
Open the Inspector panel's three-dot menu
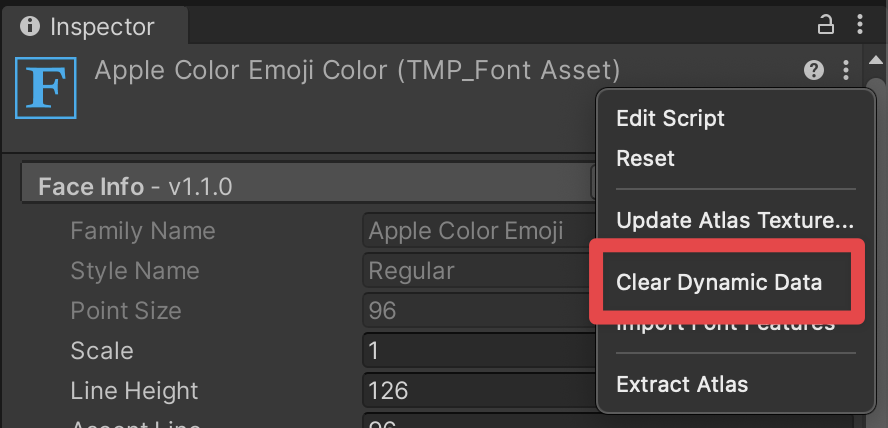pos(859,25)
